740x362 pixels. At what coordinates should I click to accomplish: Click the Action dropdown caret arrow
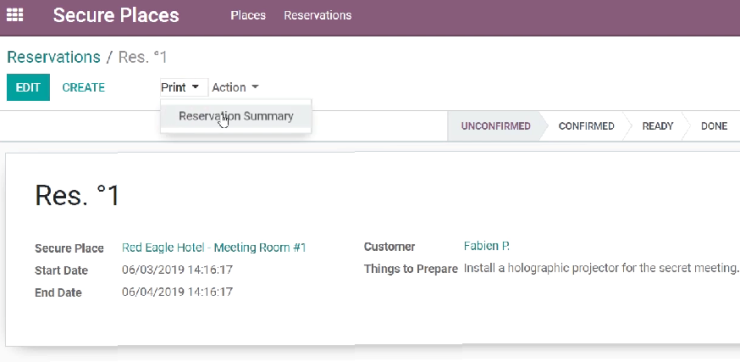255,87
